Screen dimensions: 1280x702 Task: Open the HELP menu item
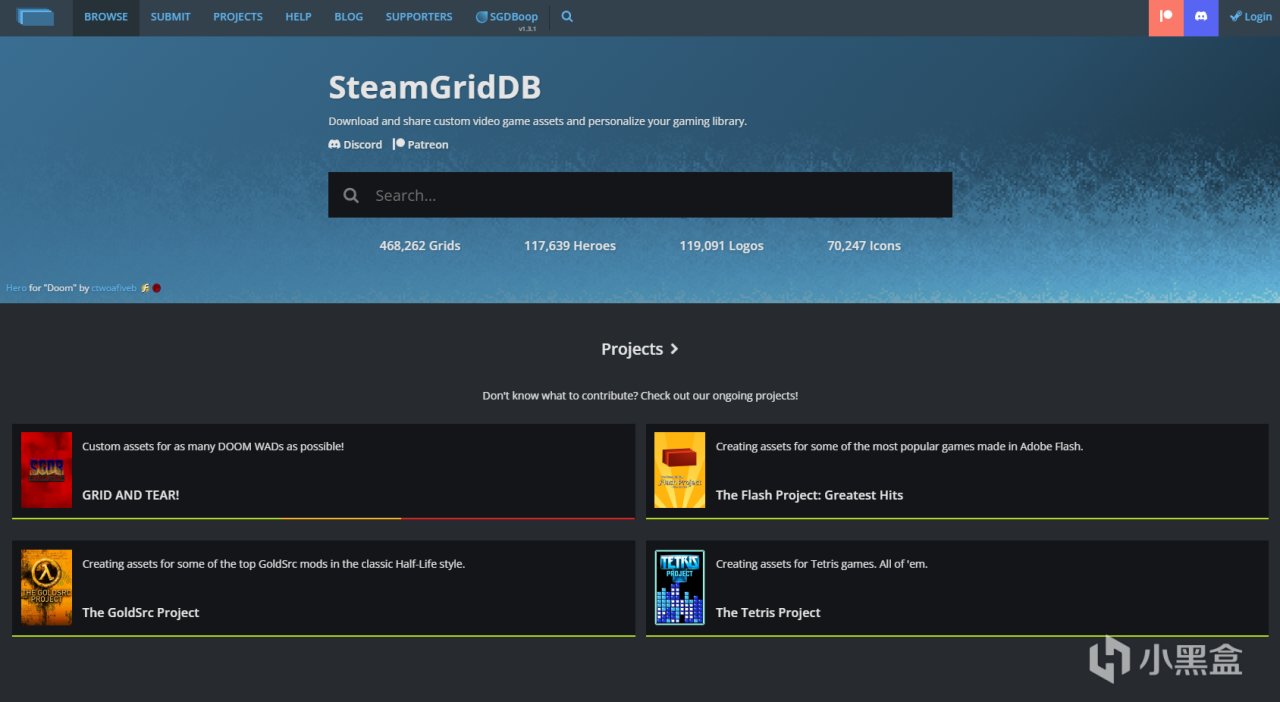[x=298, y=17]
